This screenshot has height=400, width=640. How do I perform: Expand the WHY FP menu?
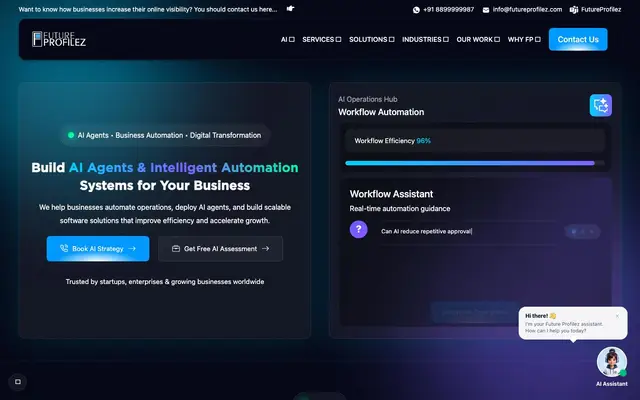point(524,40)
